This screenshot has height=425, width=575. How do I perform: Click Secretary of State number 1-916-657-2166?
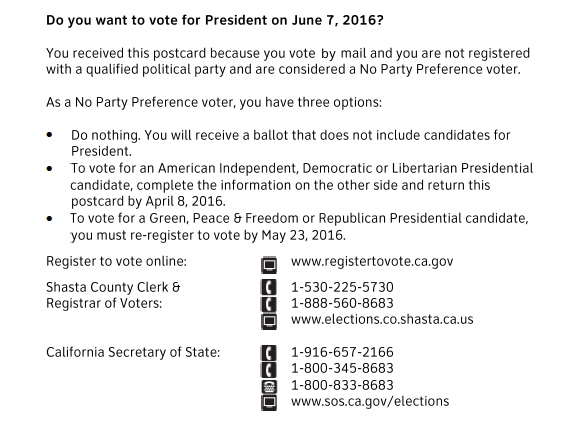(x=342, y=352)
